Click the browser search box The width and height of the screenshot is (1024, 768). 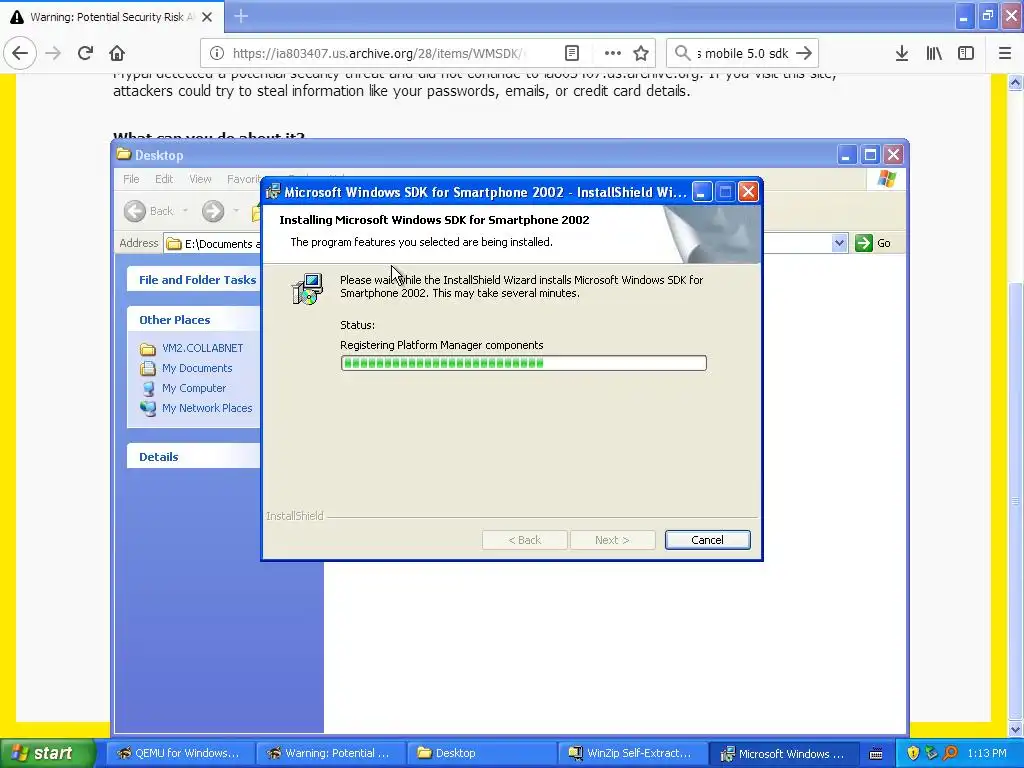[x=743, y=53]
